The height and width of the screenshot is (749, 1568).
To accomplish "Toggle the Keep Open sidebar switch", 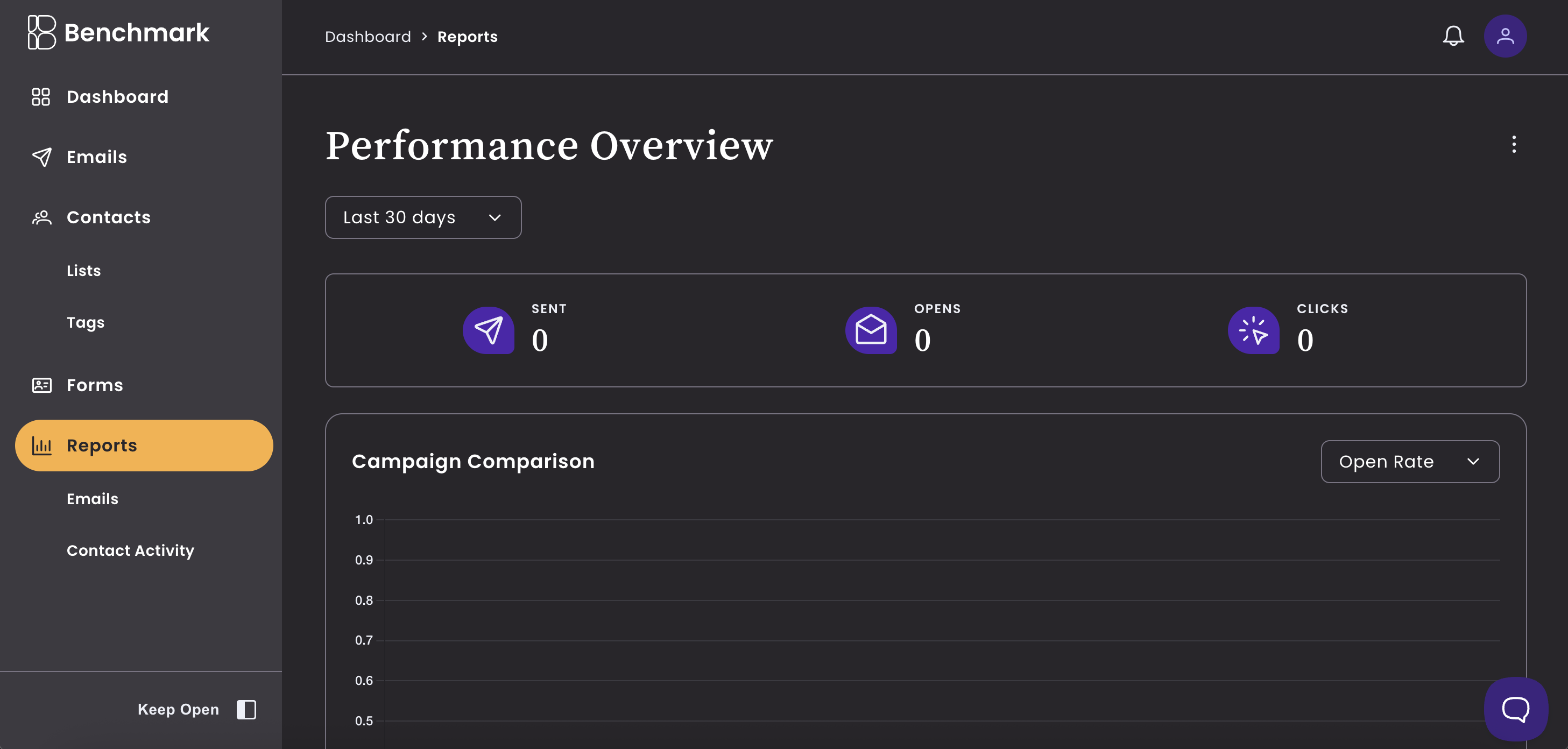I will tap(245, 709).
